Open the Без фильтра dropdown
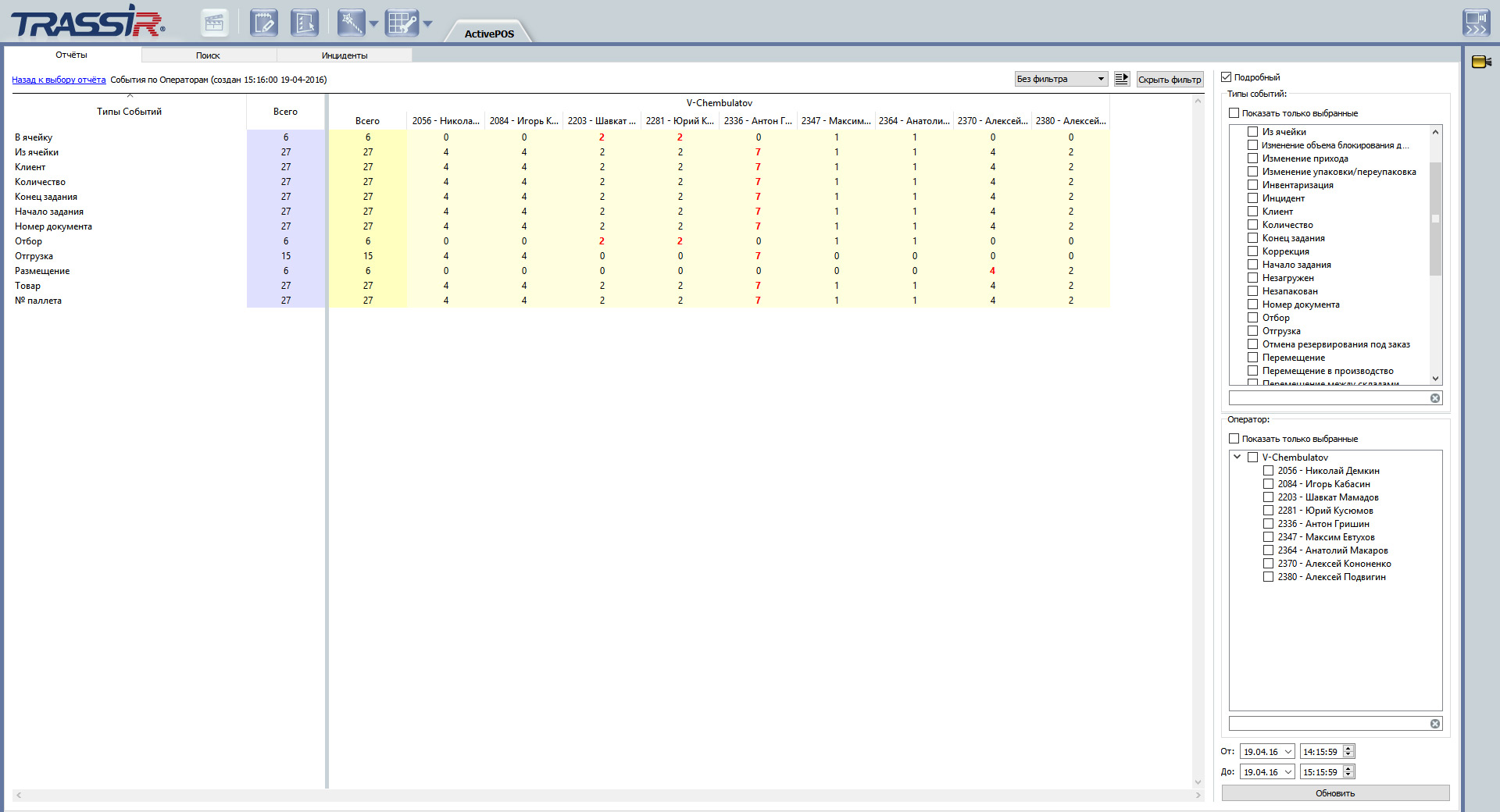This screenshot has height=812, width=1500. point(1060,79)
